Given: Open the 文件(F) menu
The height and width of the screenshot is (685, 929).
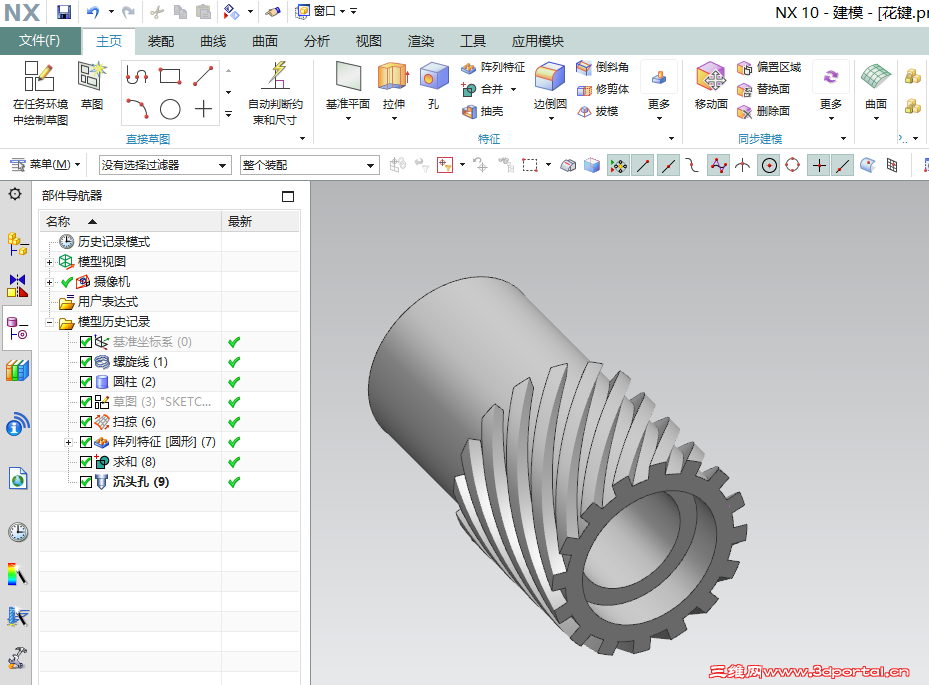Looking at the screenshot, I should [x=40, y=40].
